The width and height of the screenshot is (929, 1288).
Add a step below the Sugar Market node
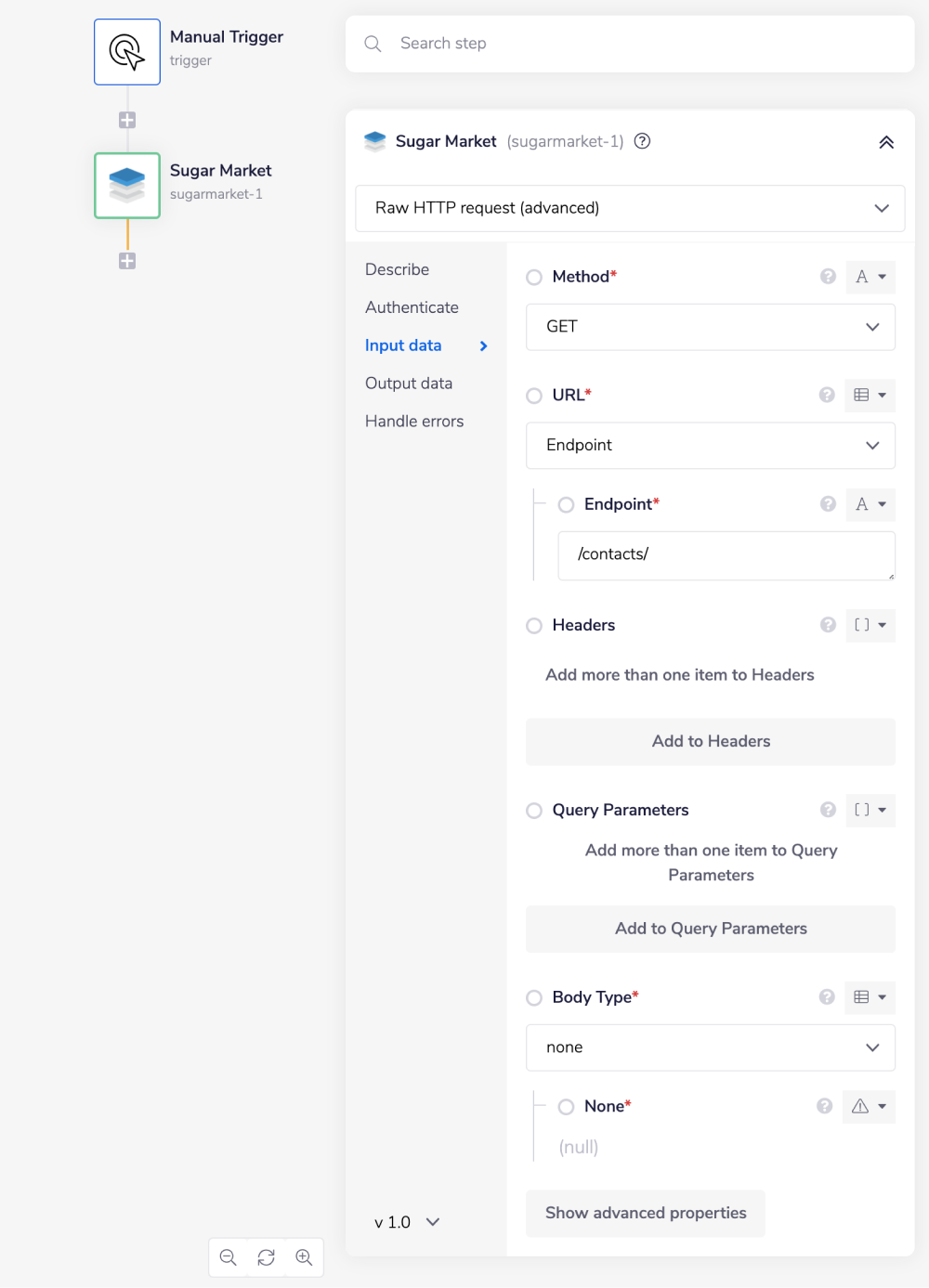click(127, 261)
